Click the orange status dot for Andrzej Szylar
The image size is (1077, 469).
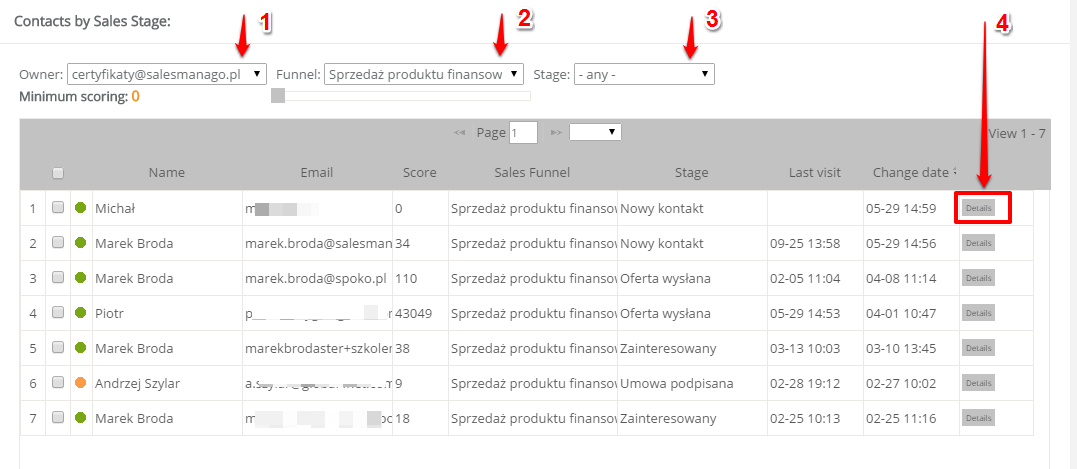80,382
